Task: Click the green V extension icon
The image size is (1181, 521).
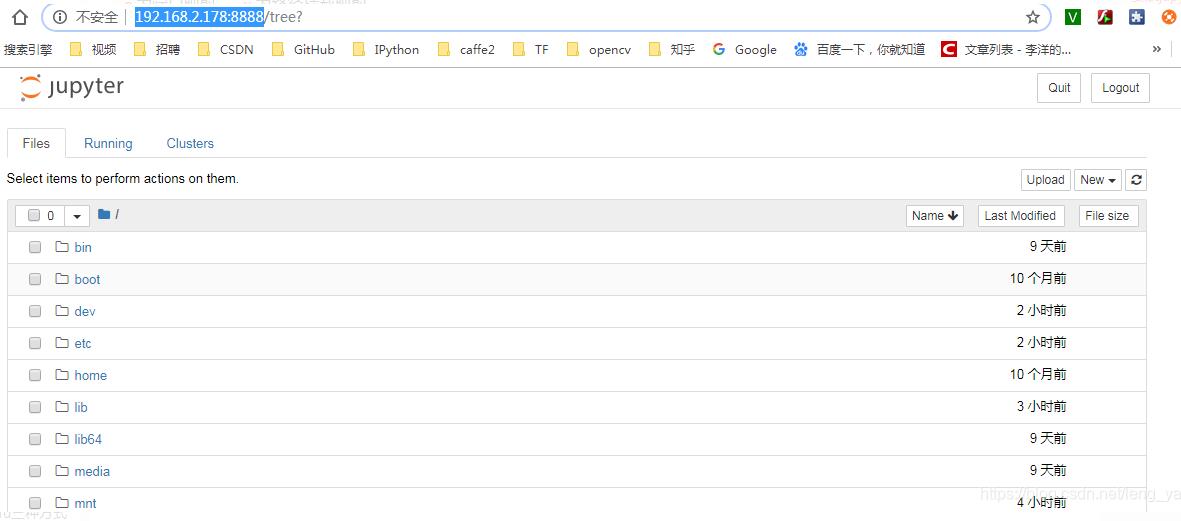Action: point(1073,17)
